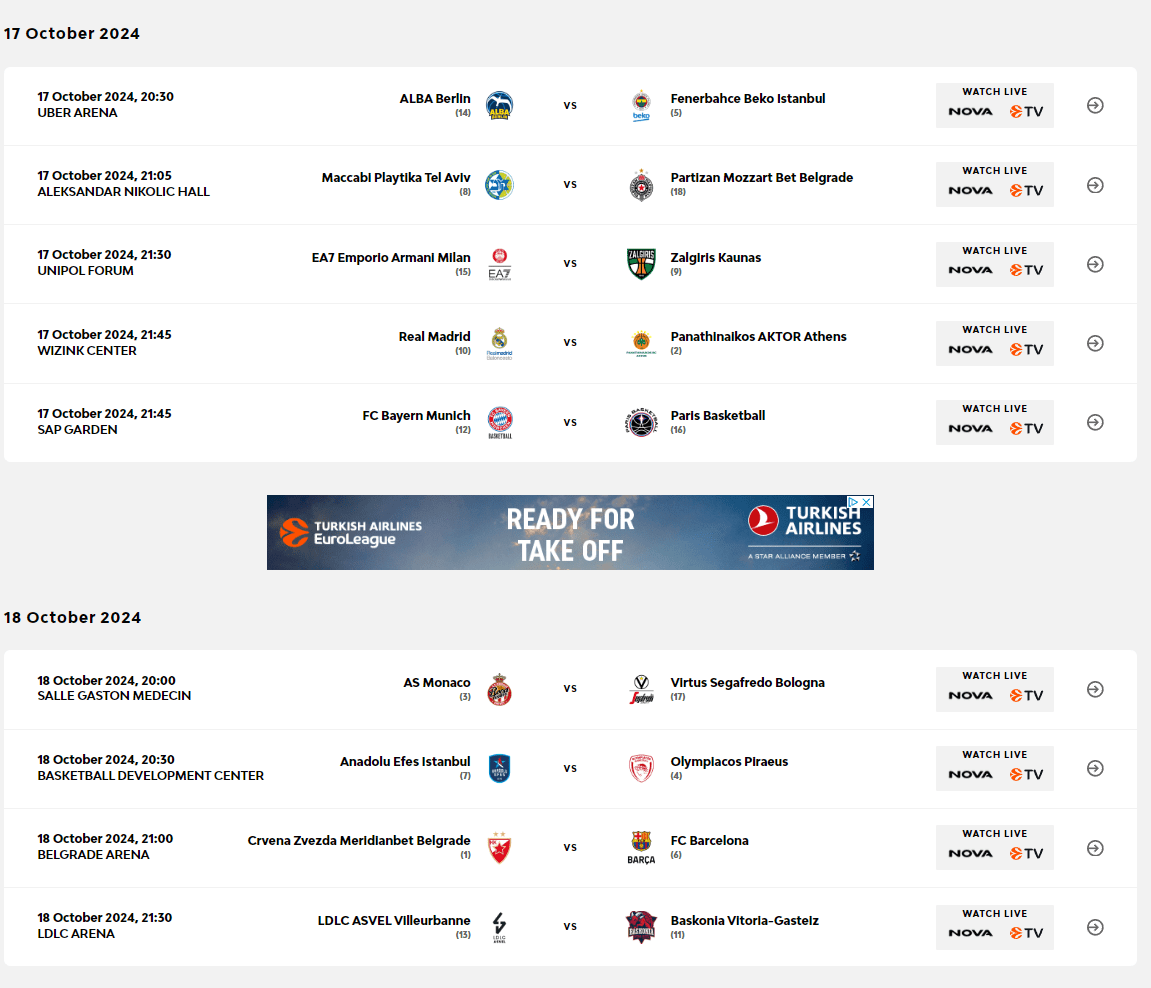The height and width of the screenshot is (988, 1151).
Task: Close the Turkish Airlines ad
Action: (866, 501)
